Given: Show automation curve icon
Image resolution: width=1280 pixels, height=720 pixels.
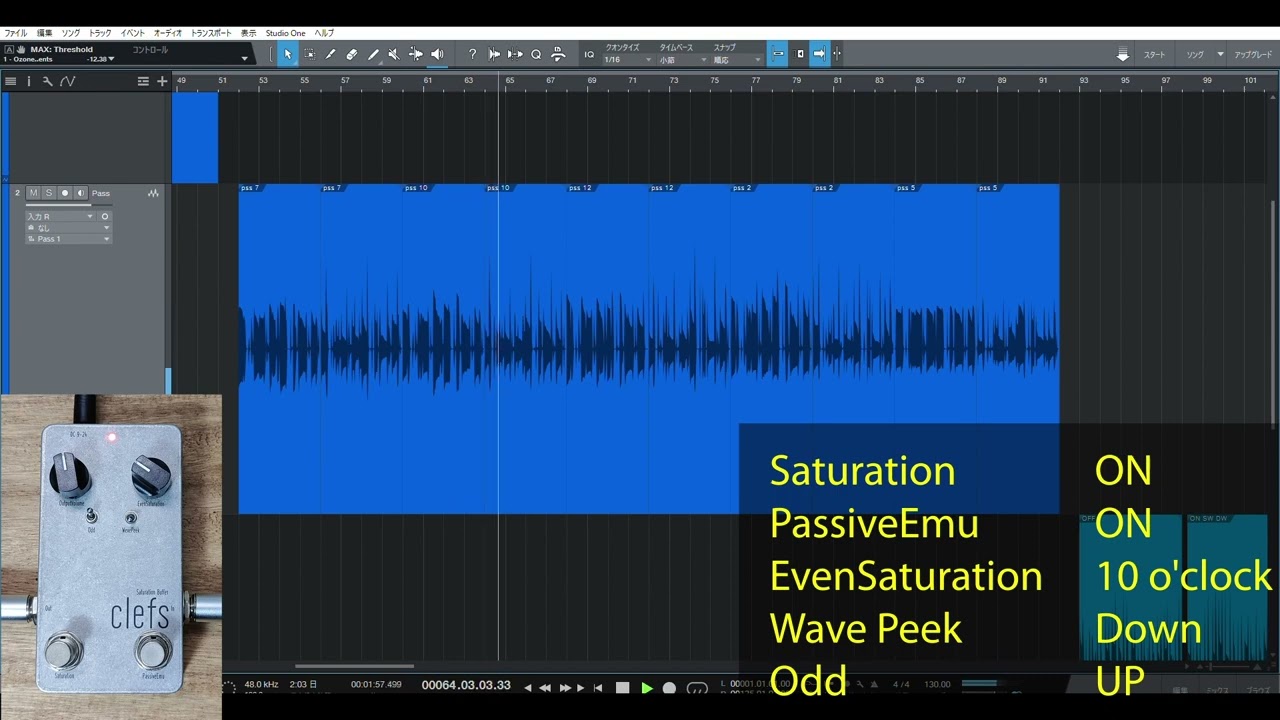Looking at the screenshot, I should pos(67,81).
